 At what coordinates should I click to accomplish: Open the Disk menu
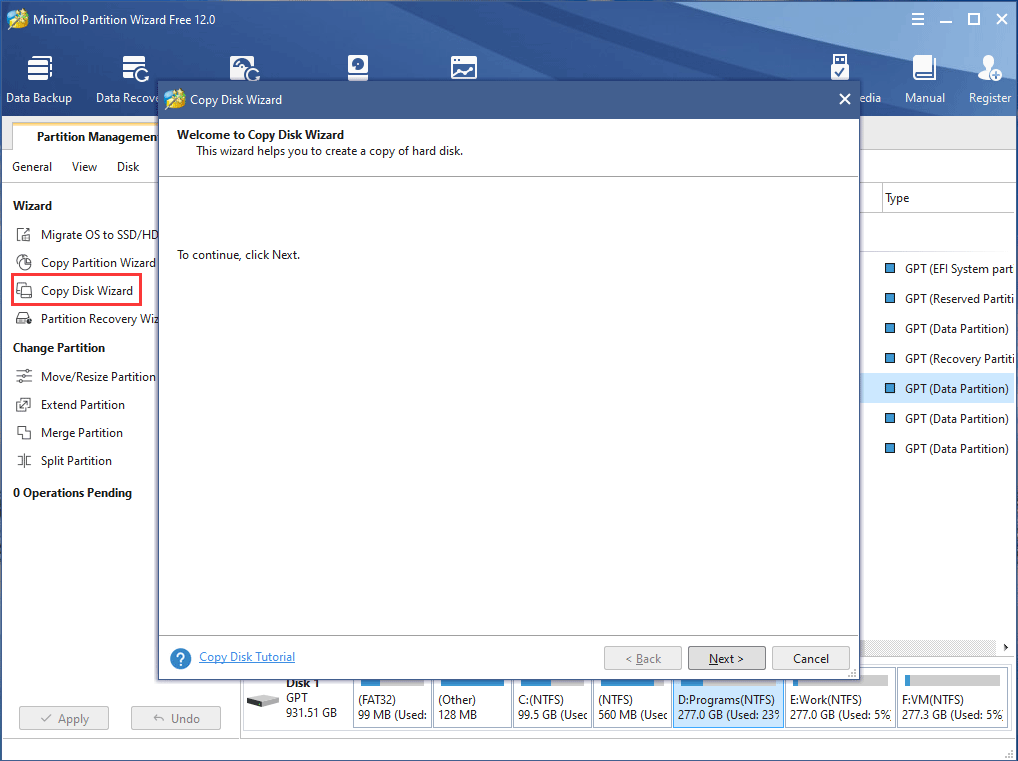[x=128, y=167]
